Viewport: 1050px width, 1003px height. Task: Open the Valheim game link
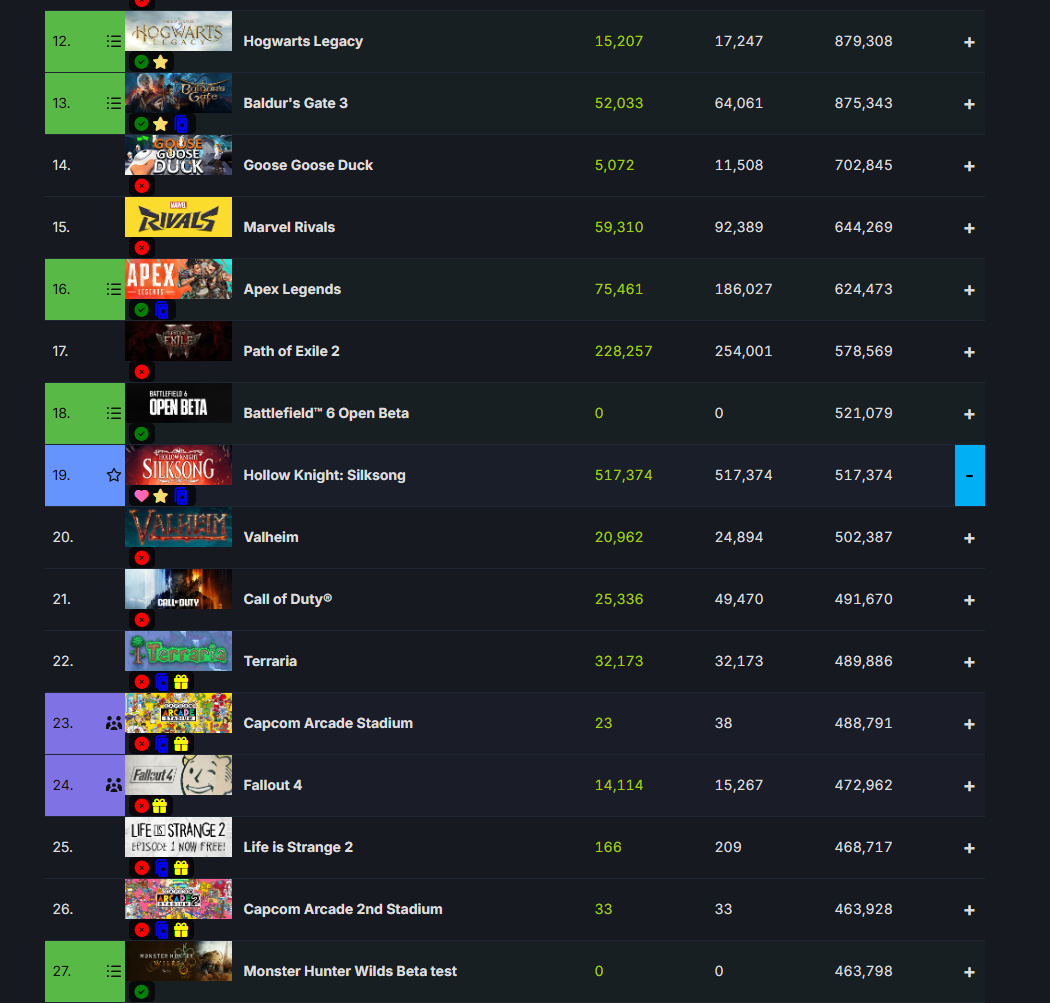pos(271,538)
